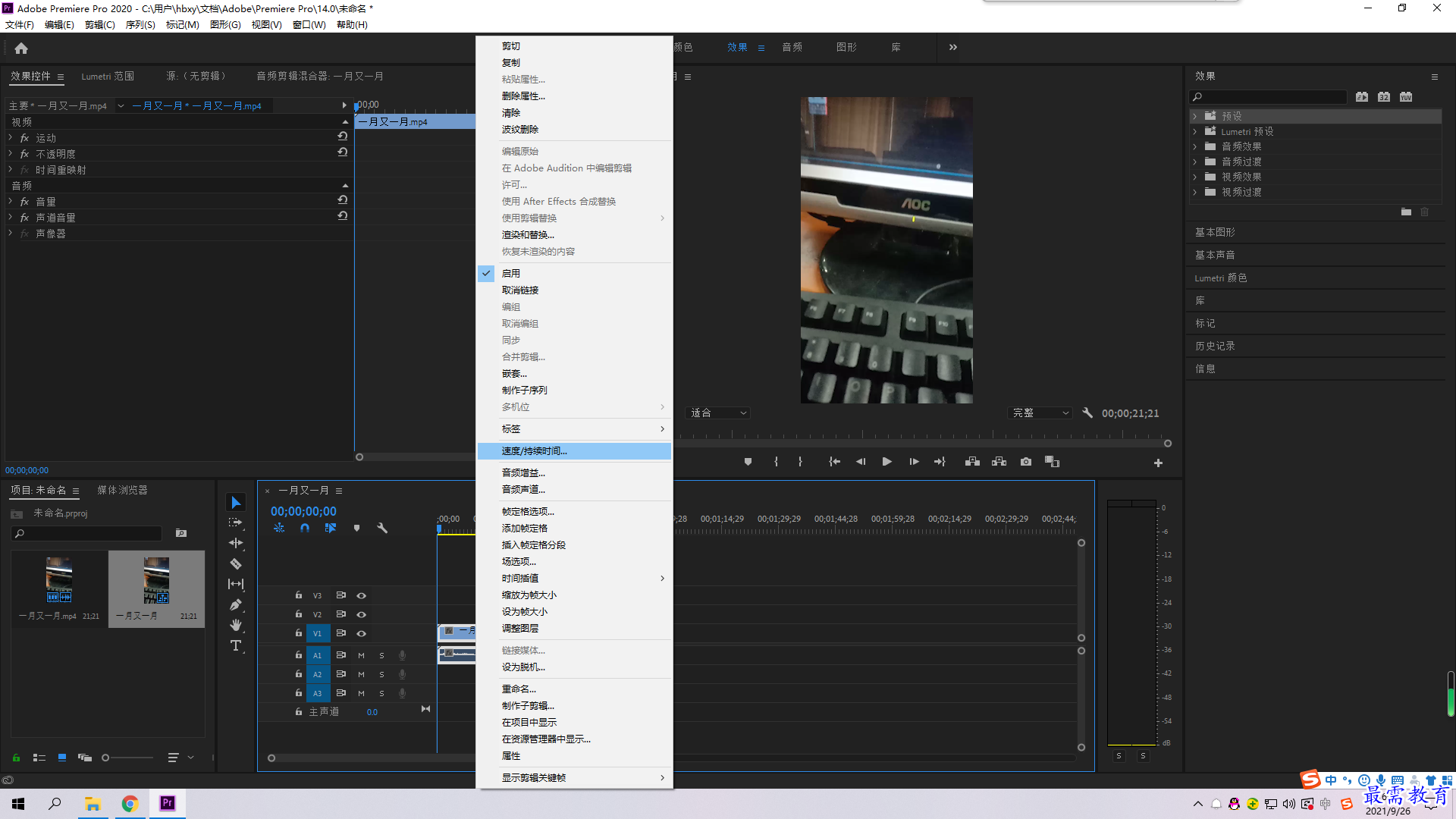Image resolution: width=1456 pixels, height=819 pixels.
Task: Expand the Presets folder in Effects
Action: click(1195, 116)
